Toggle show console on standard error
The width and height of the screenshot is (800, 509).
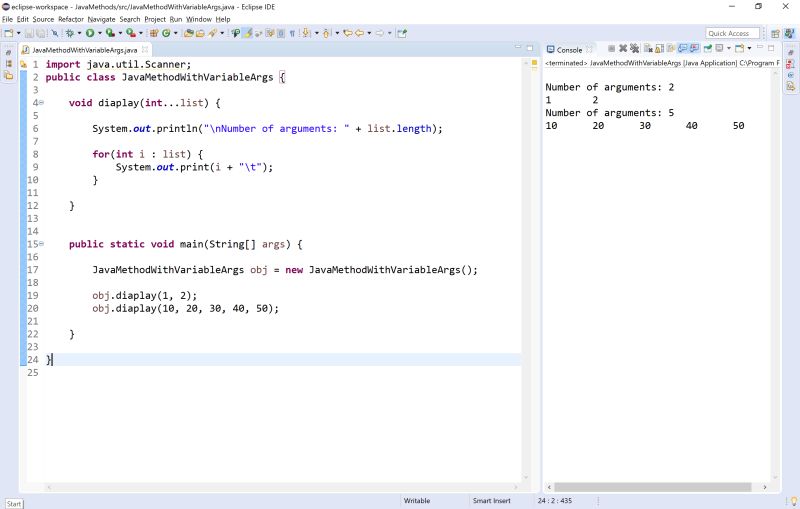tap(694, 48)
